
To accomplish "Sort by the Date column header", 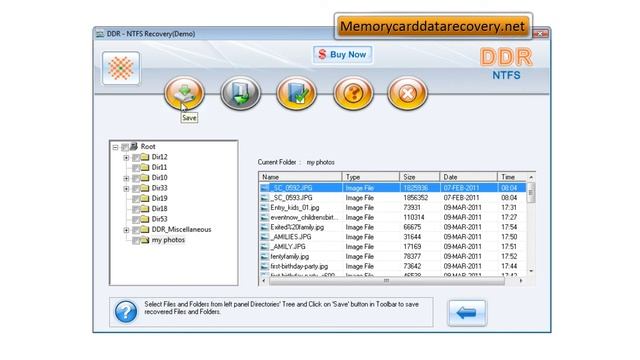I will tap(469, 177).
